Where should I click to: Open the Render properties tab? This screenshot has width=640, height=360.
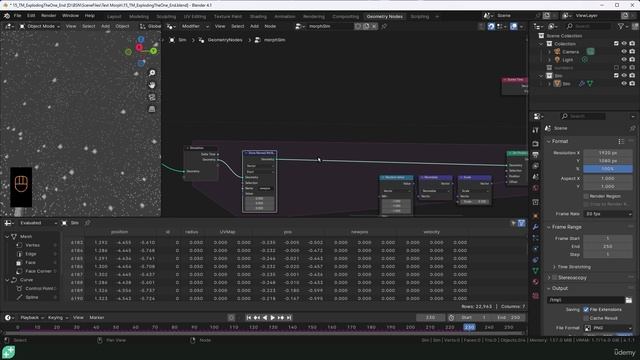click(x=536, y=144)
